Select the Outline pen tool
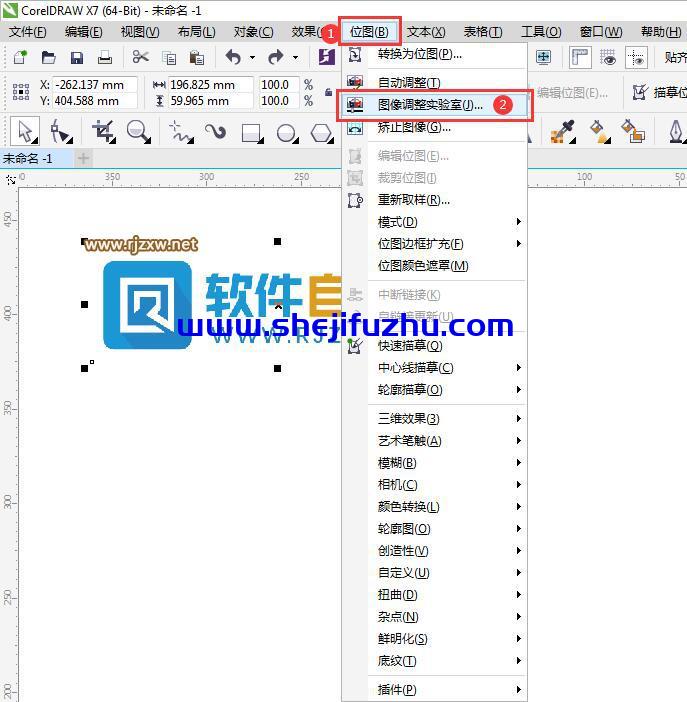The width and height of the screenshot is (687, 702). [x=676, y=132]
